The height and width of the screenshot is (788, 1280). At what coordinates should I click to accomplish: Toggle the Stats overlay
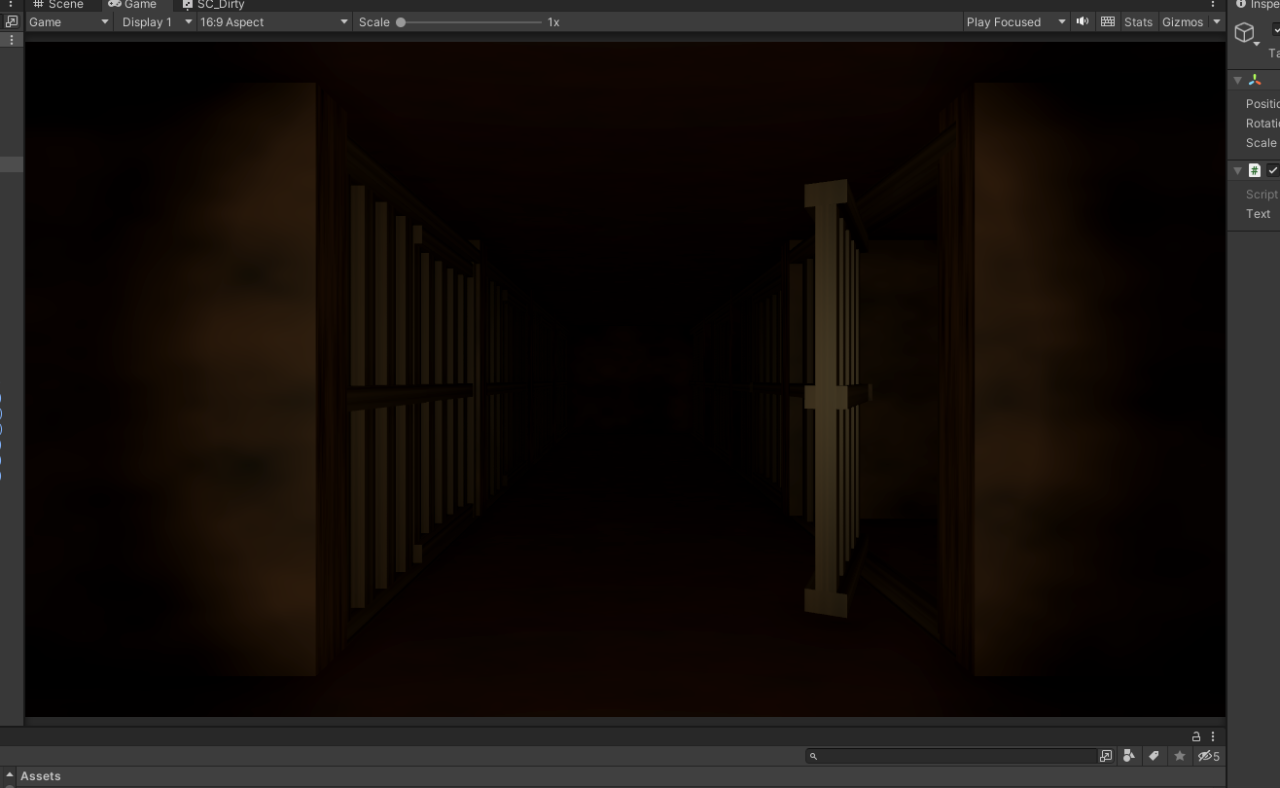click(x=1138, y=22)
